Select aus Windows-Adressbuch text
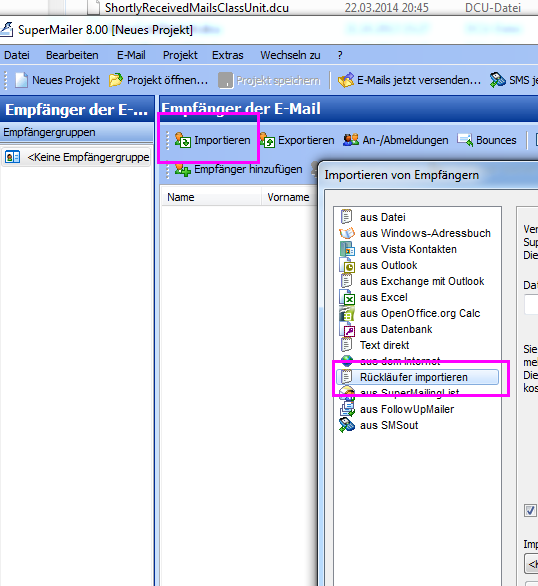This screenshot has height=586, width=538. pos(425,233)
